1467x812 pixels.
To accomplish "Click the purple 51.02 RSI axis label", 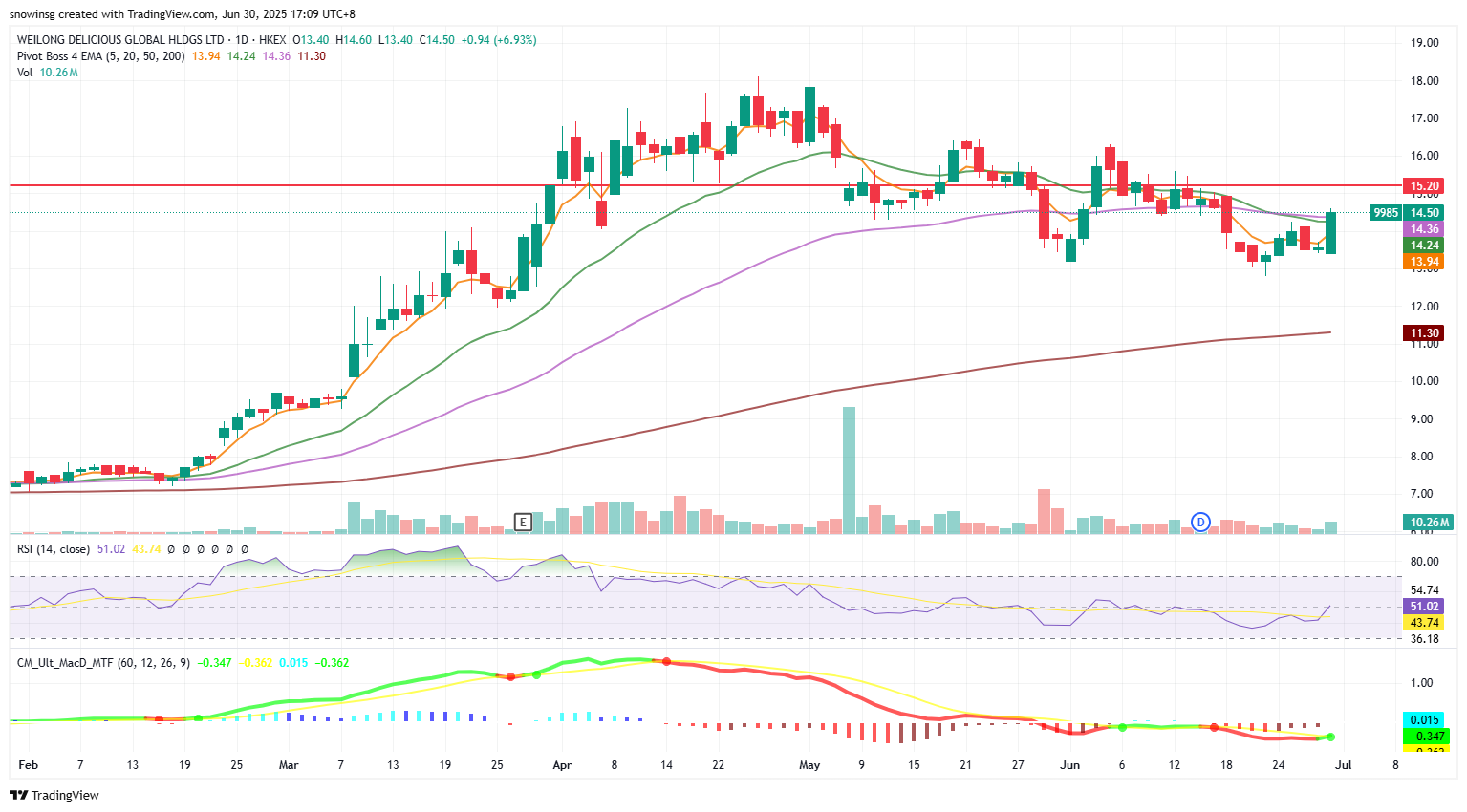I will point(1424,607).
